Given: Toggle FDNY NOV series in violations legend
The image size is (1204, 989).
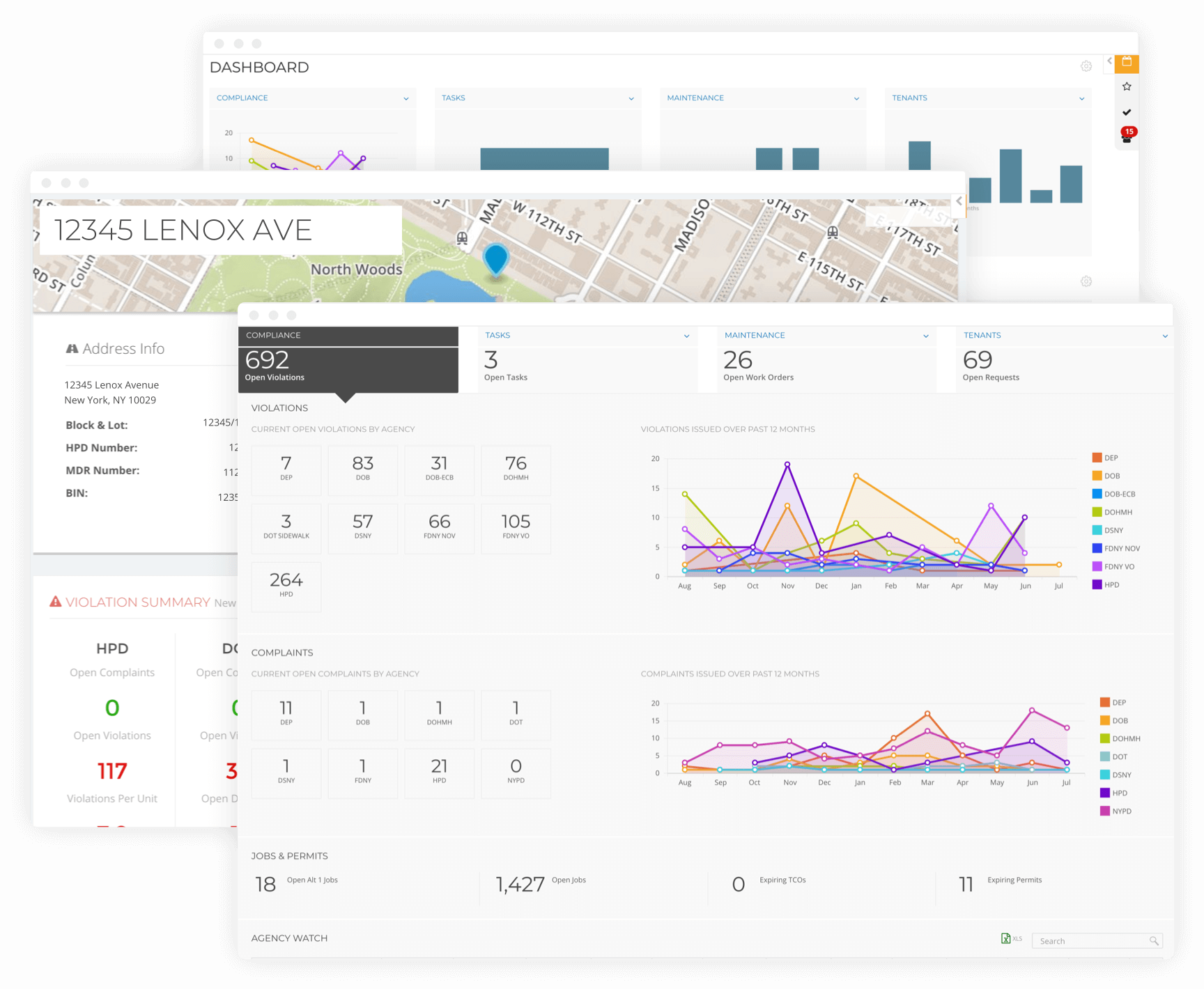Looking at the screenshot, I should 1116,548.
